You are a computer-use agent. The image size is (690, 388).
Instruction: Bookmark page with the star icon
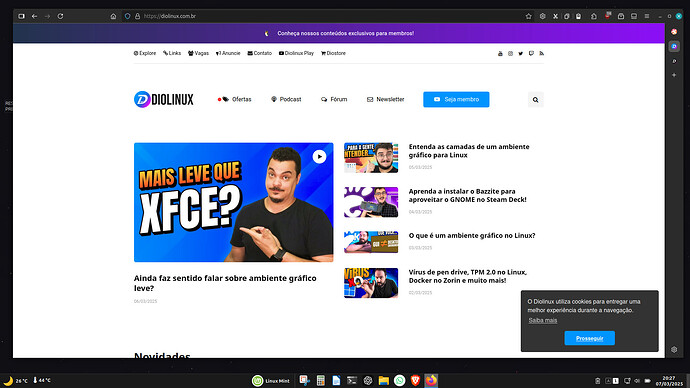(x=529, y=16)
